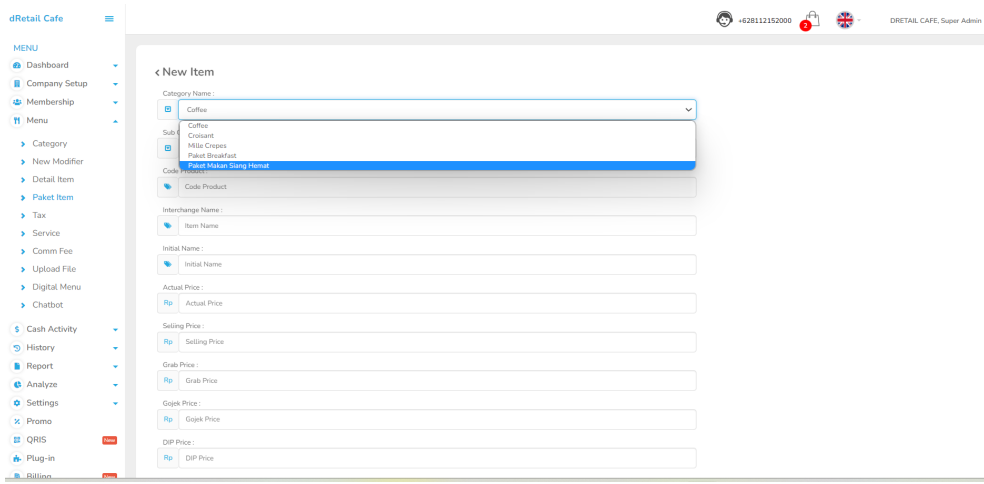Viewport: 984px width, 484px height.
Task: Click the Interchange Name input field
Action: tap(437, 225)
